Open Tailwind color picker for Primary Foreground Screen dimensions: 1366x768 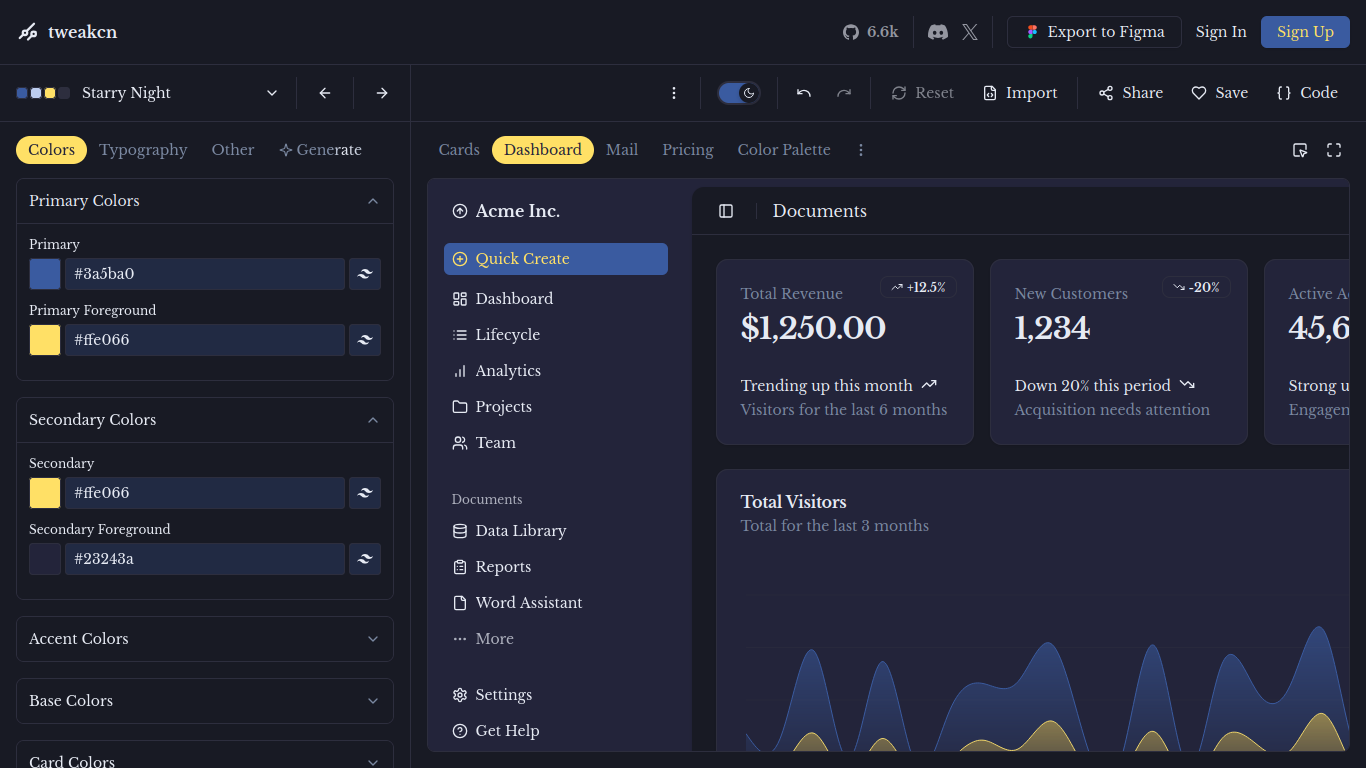click(365, 340)
